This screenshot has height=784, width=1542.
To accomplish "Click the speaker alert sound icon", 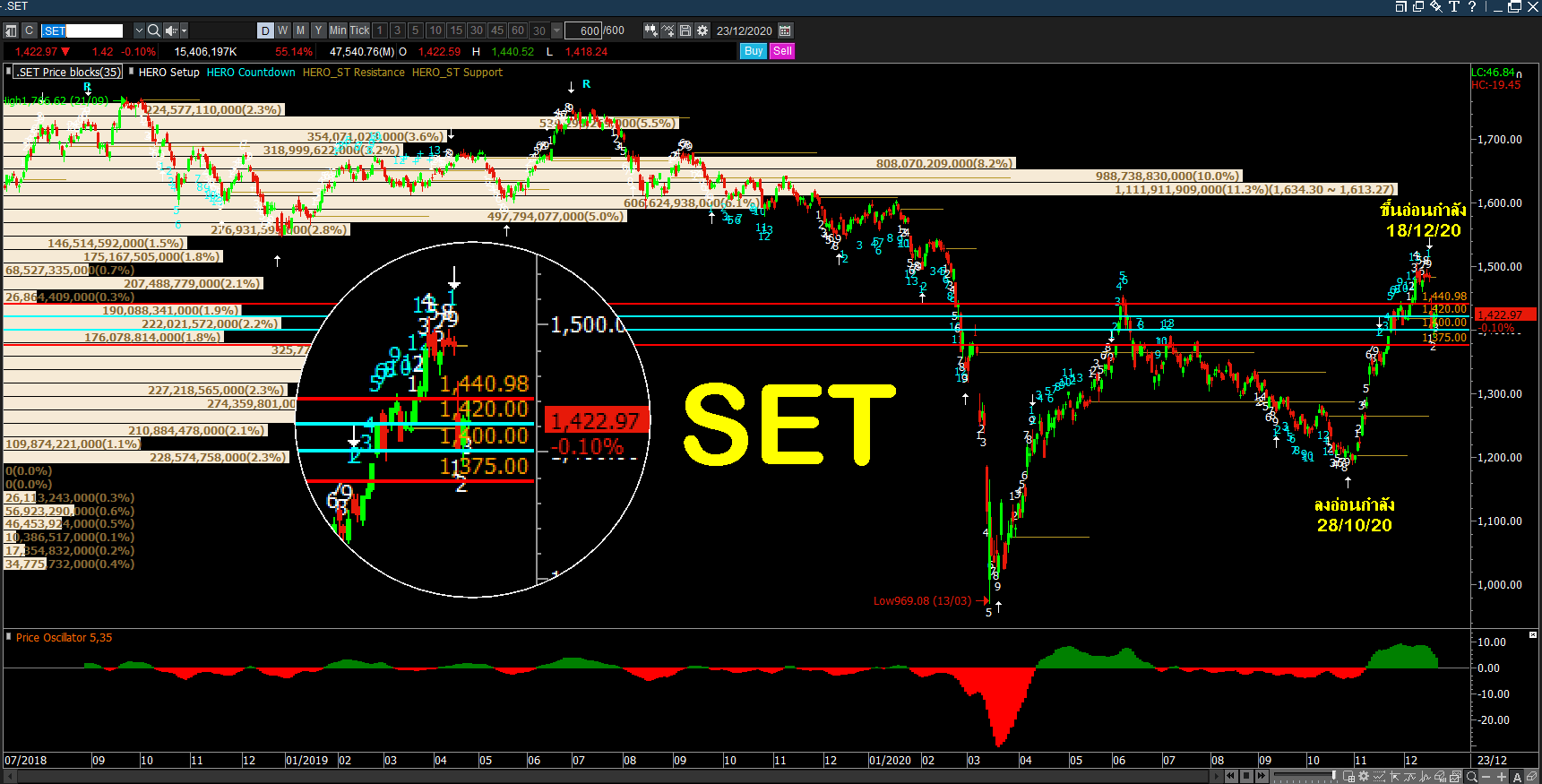I will click(170, 30).
